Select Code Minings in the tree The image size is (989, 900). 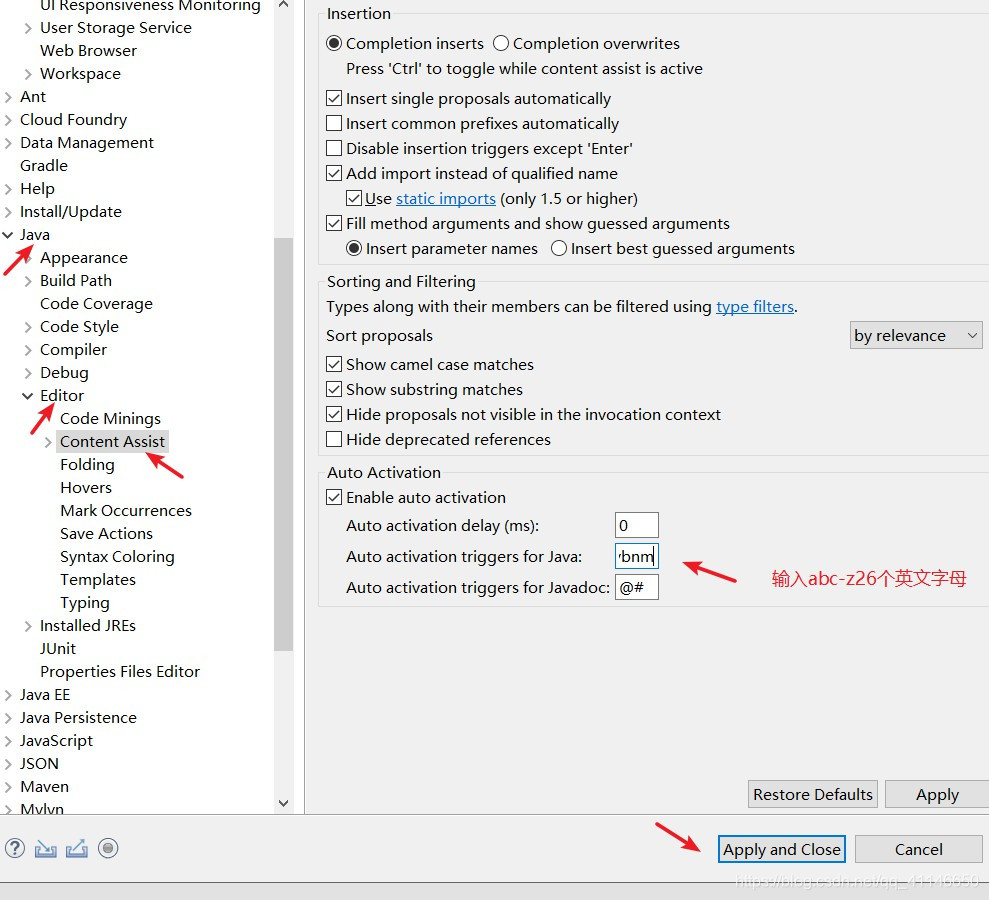pyautogui.click(x=110, y=419)
